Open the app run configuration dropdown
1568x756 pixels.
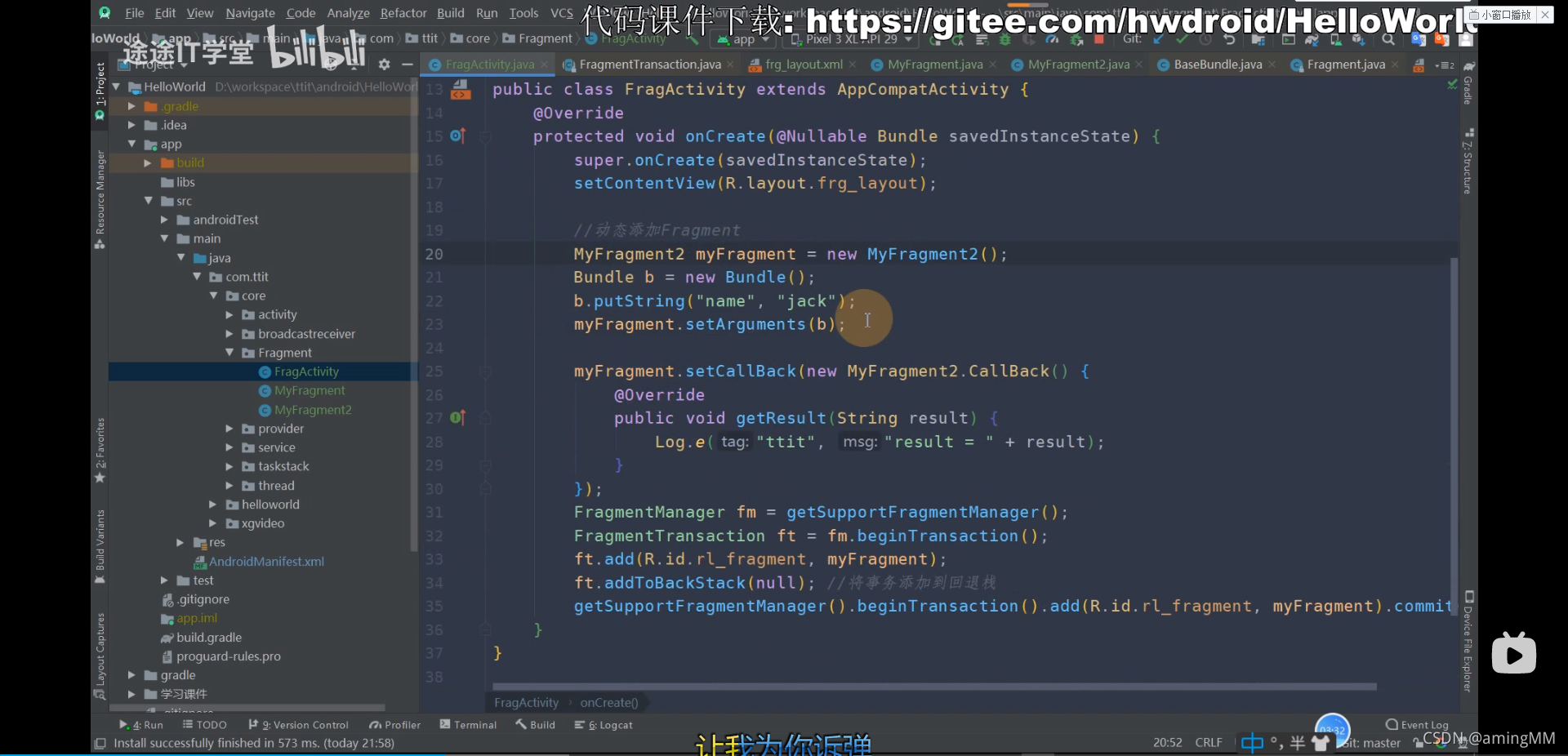point(742,39)
